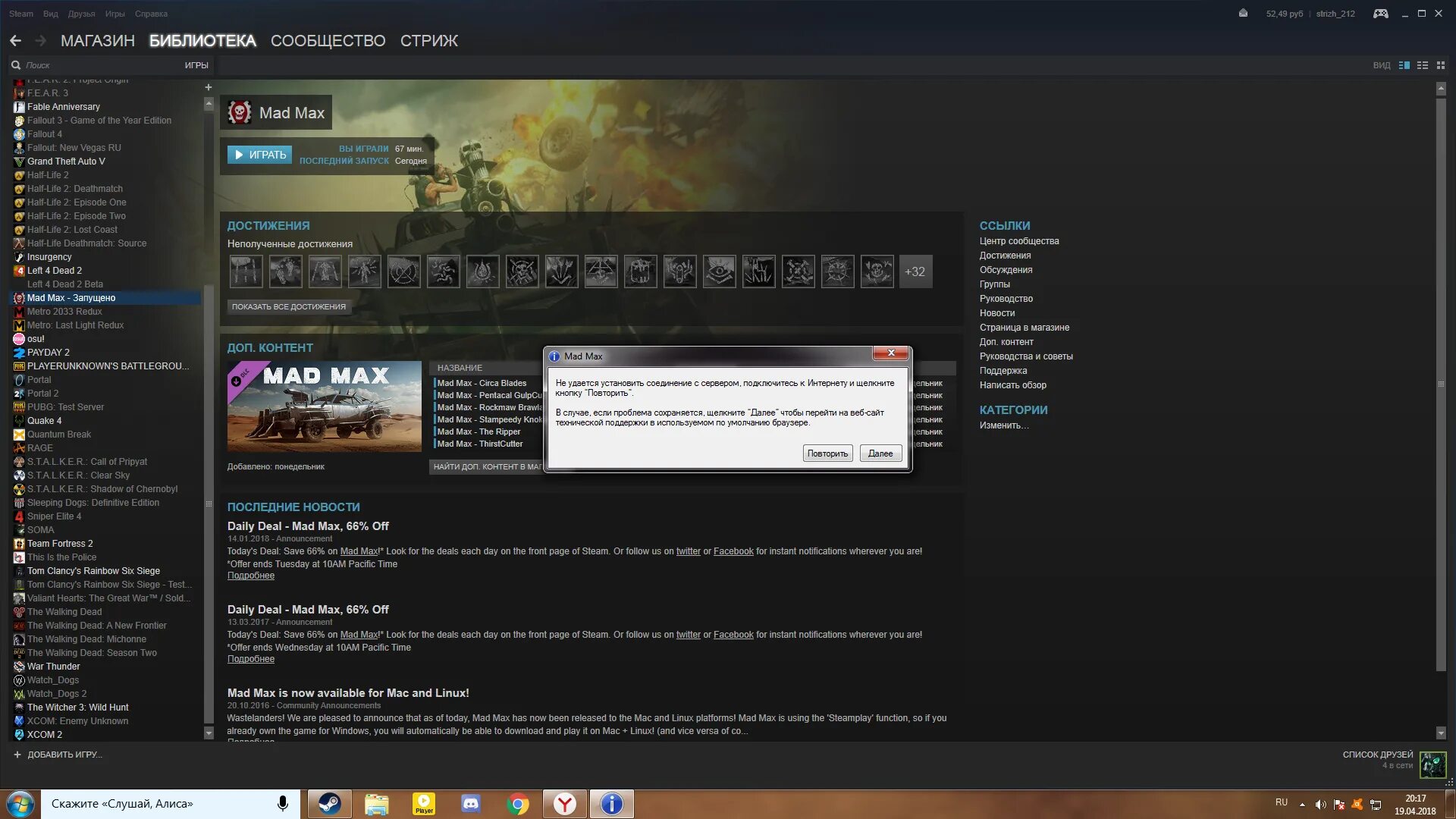Select The Witcher 3: Wild Hunt
Image resolution: width=1456 pixels, height=819 pixels.
77,708
